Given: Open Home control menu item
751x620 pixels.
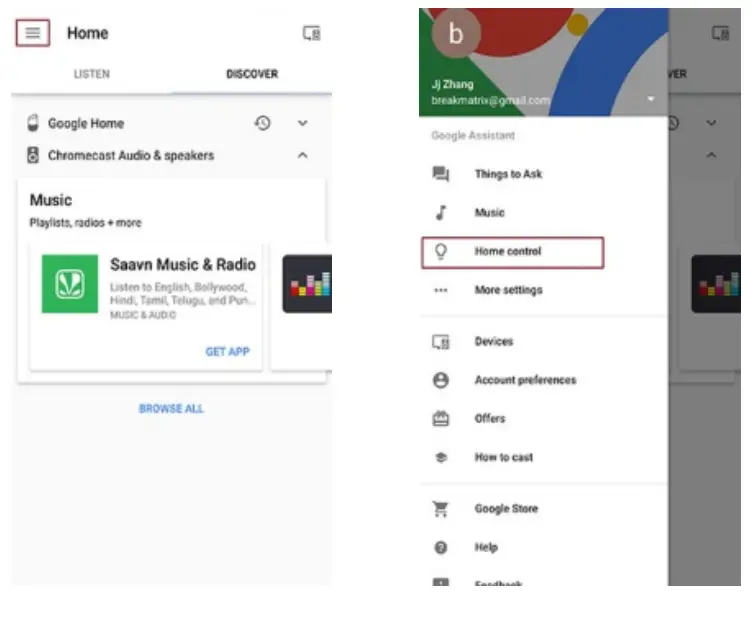Looking at the screenshot, I should 512,252.
